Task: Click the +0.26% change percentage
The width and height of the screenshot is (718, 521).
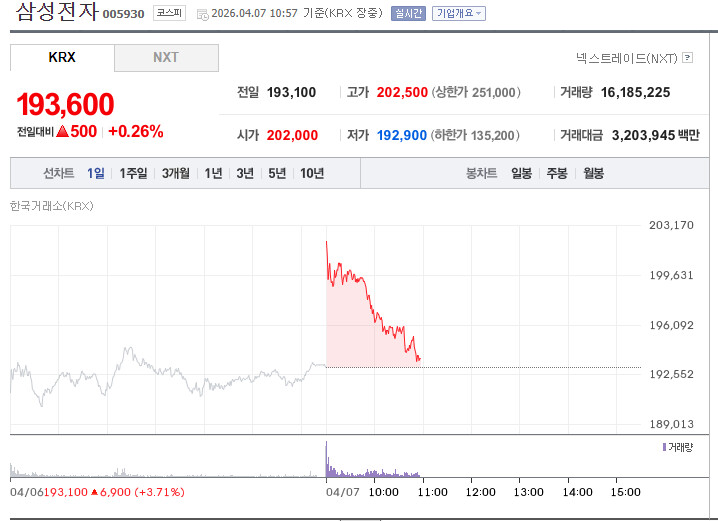Action: (x=136, y=131)
